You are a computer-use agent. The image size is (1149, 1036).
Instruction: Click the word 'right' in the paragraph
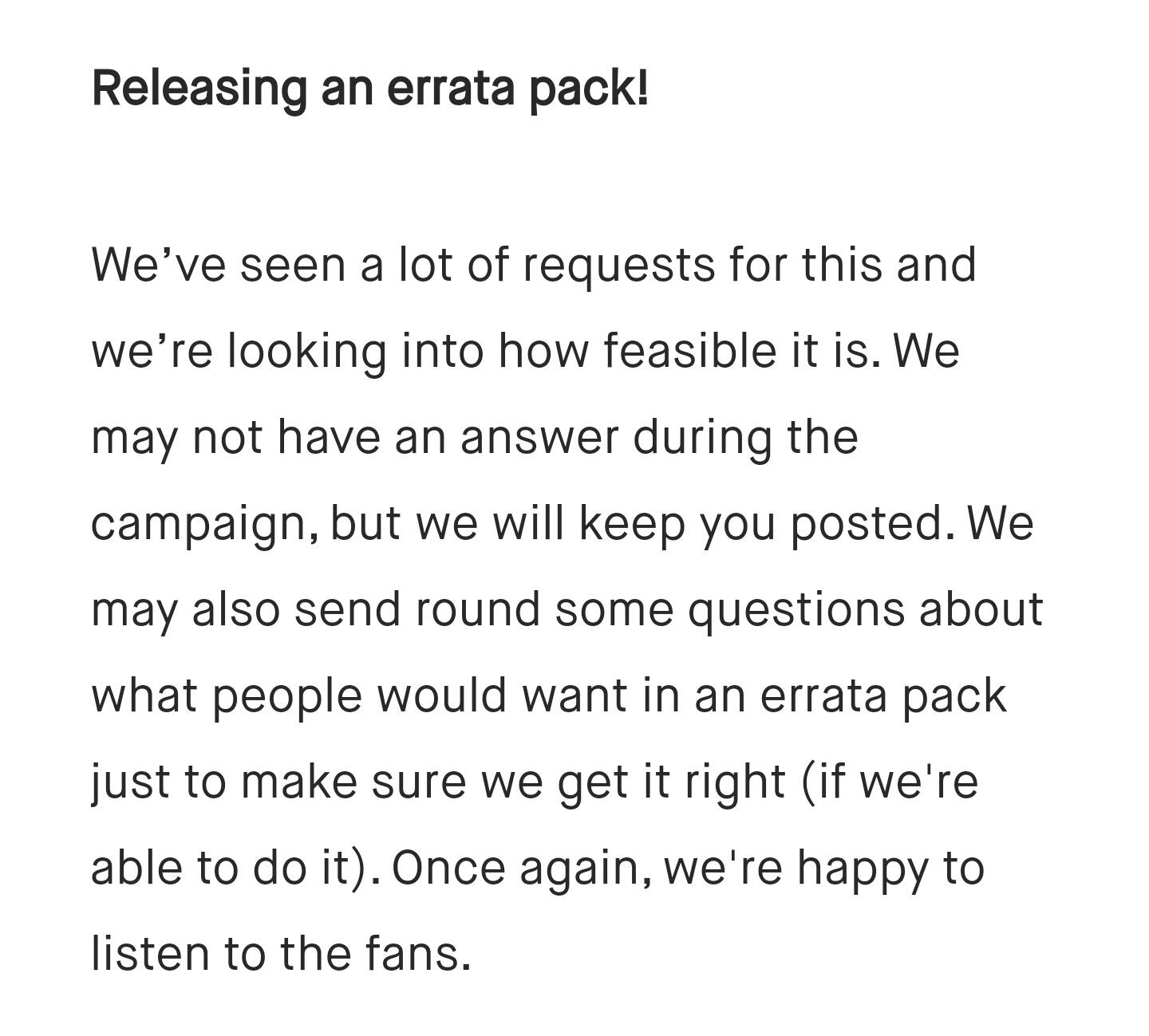(x=735, y=782)
